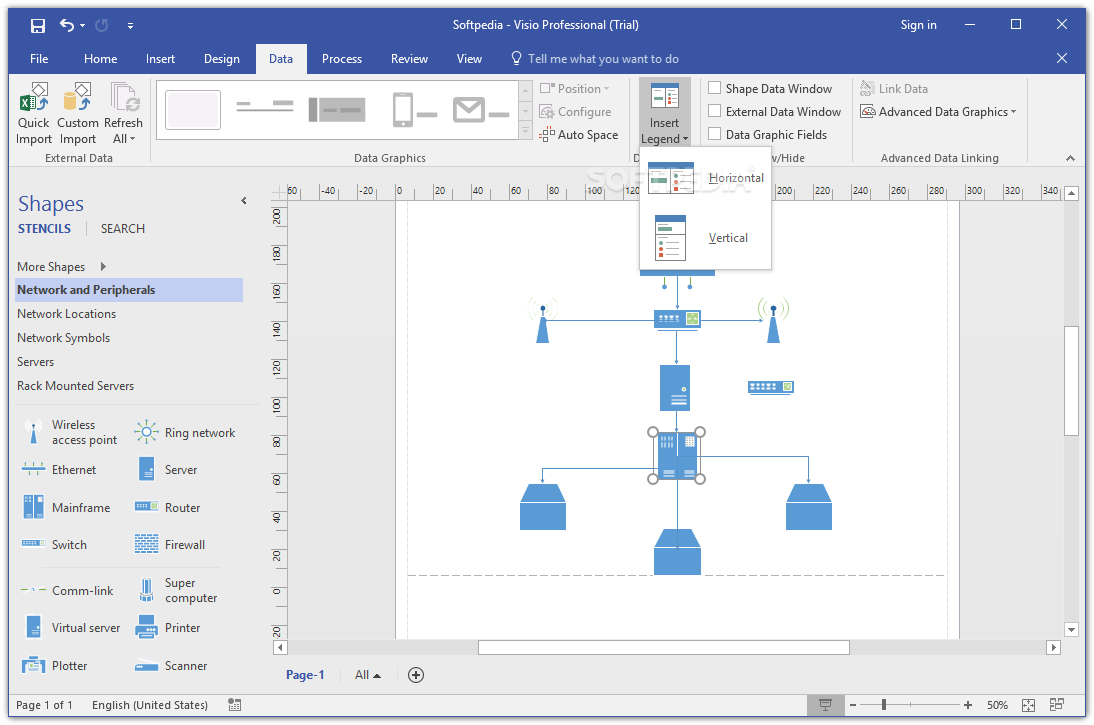Click the Auto Space button
1094x725 pixels.
(x=578, y=135)
